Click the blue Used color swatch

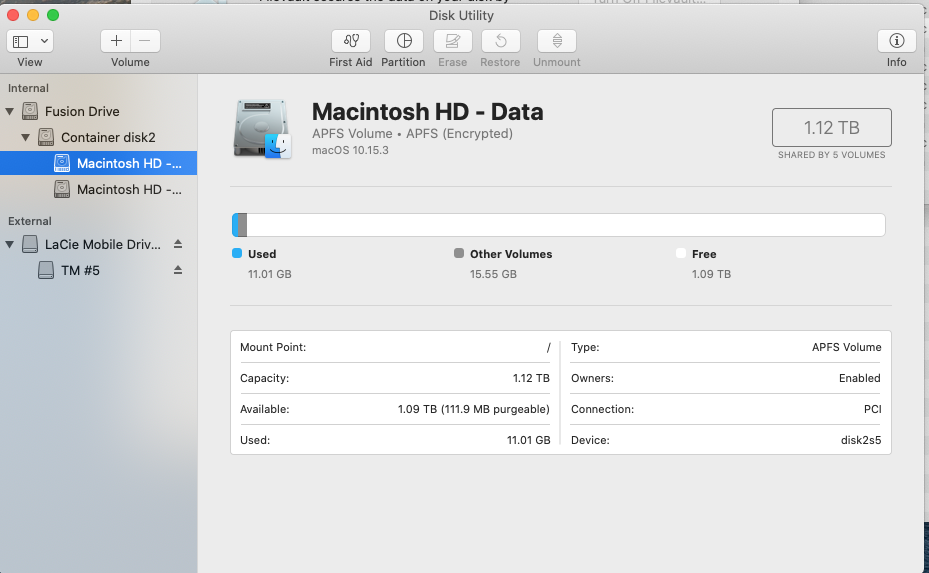click(x=237, y=253)
